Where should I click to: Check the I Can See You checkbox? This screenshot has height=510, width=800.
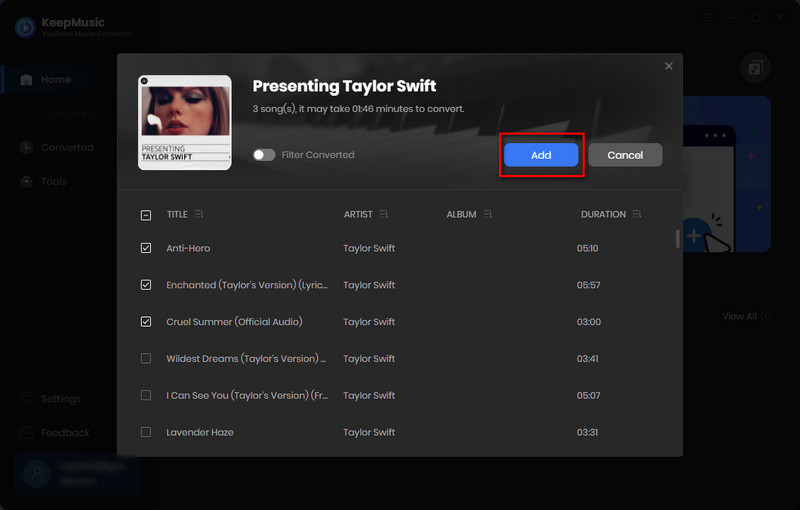coord(146,395)
